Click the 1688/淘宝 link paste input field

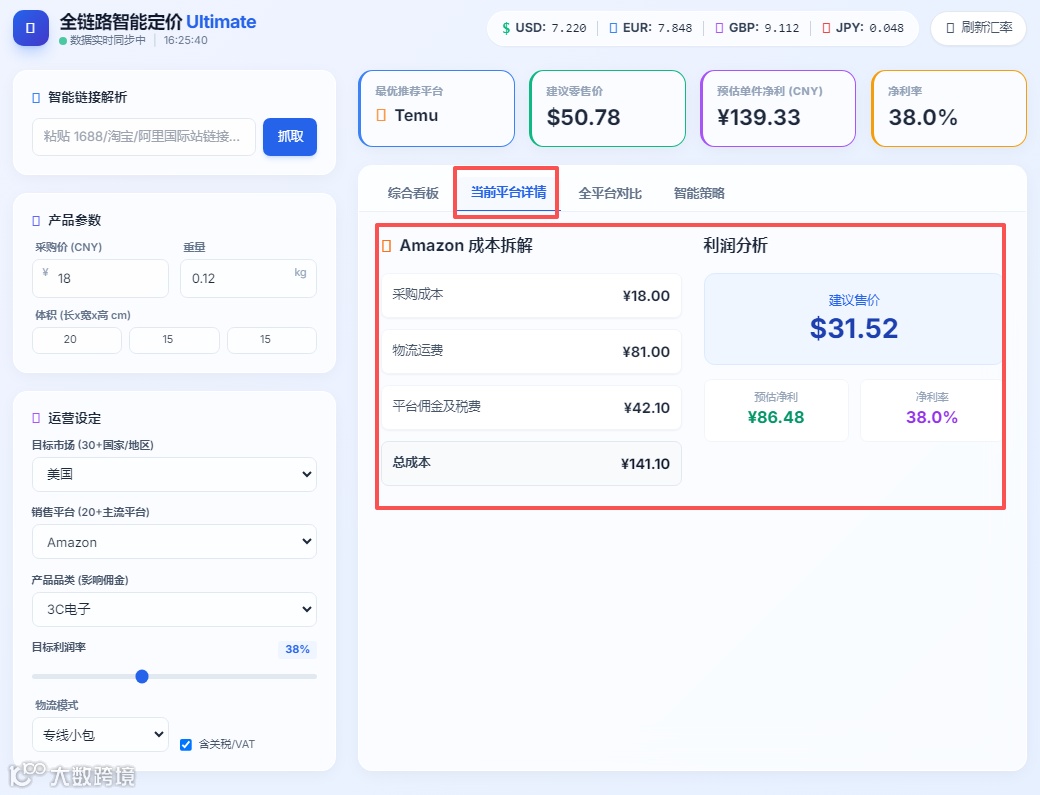coord(144,137)
